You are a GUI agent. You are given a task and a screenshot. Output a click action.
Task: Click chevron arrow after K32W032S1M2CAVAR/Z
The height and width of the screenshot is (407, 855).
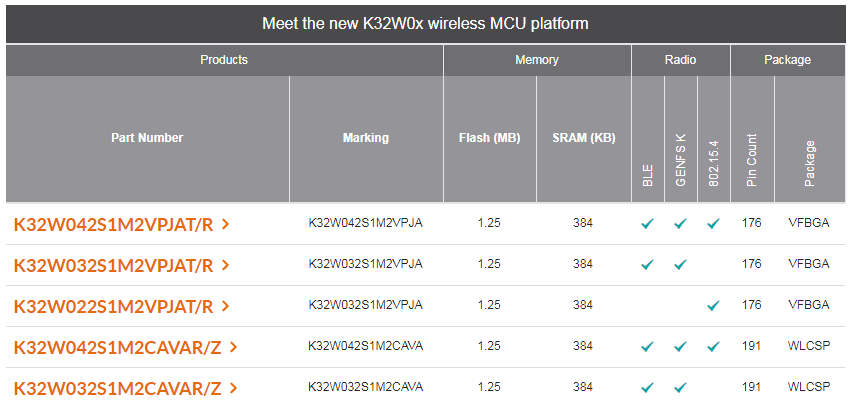click(233, 388)
